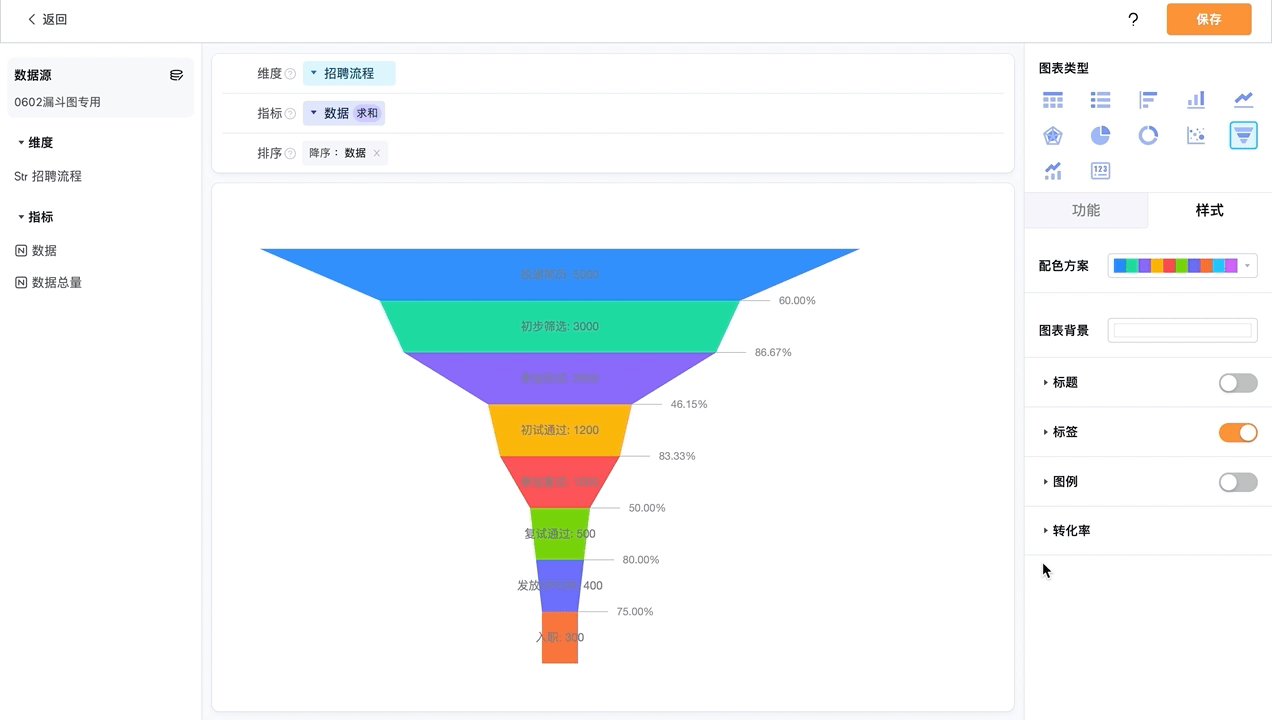Switch to the 功能 tab
This screenshot has width=1272, height=720.
[x=1086, y=210]
